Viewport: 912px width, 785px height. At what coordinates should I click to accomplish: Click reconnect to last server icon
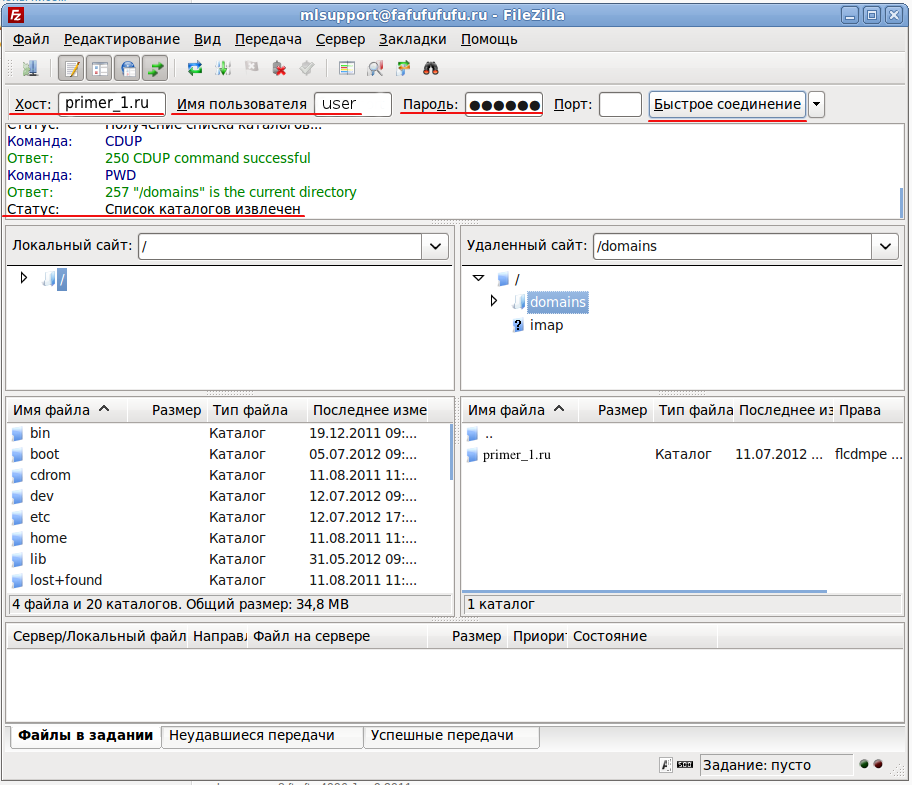pos(307,69)
